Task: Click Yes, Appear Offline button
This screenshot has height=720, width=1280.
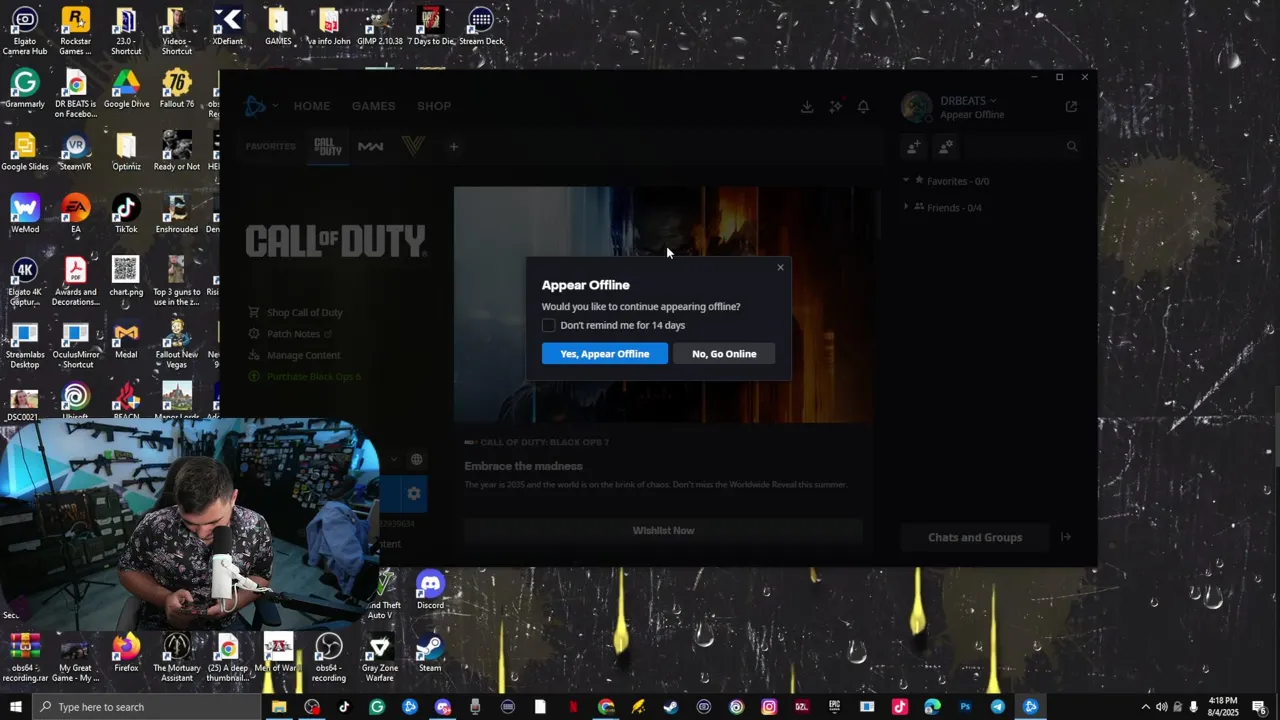Action: [604, 354]
